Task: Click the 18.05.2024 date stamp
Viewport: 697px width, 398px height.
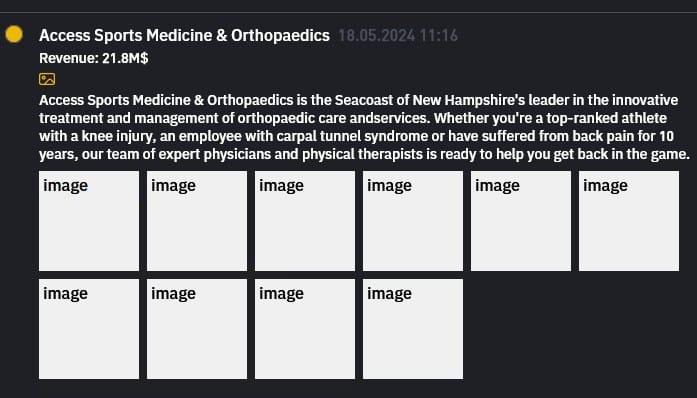Action: tap(377, 36)
